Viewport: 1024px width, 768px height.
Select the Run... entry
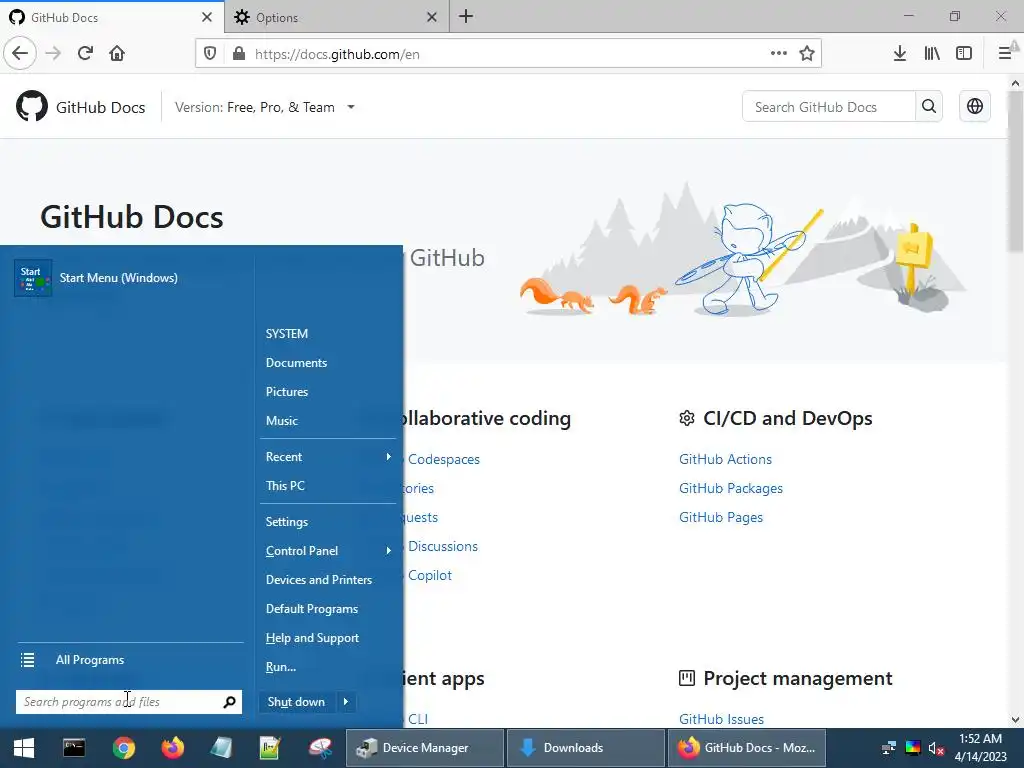pyautogui.click(x=281, y=667)
